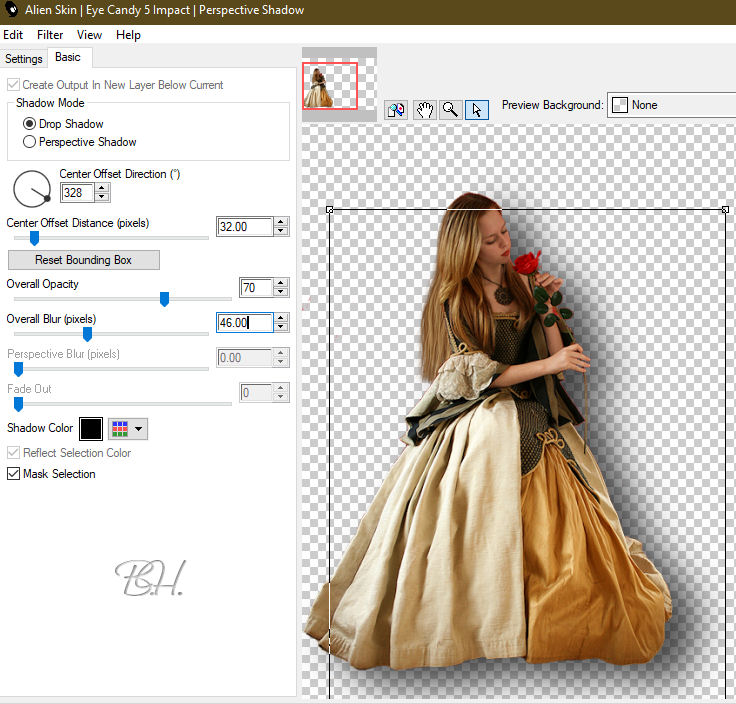Click the top-left bounding box handle
Viewport: 736px width, 704px height.
tap(330, 209)
